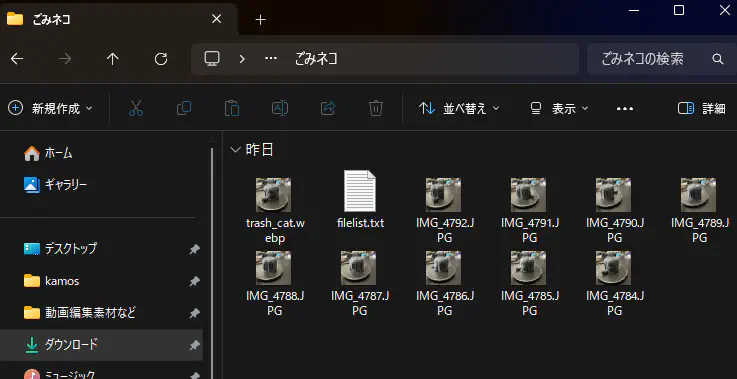
Task: Toggle the 詳細 details pane
Action: [x=702, y=109]
